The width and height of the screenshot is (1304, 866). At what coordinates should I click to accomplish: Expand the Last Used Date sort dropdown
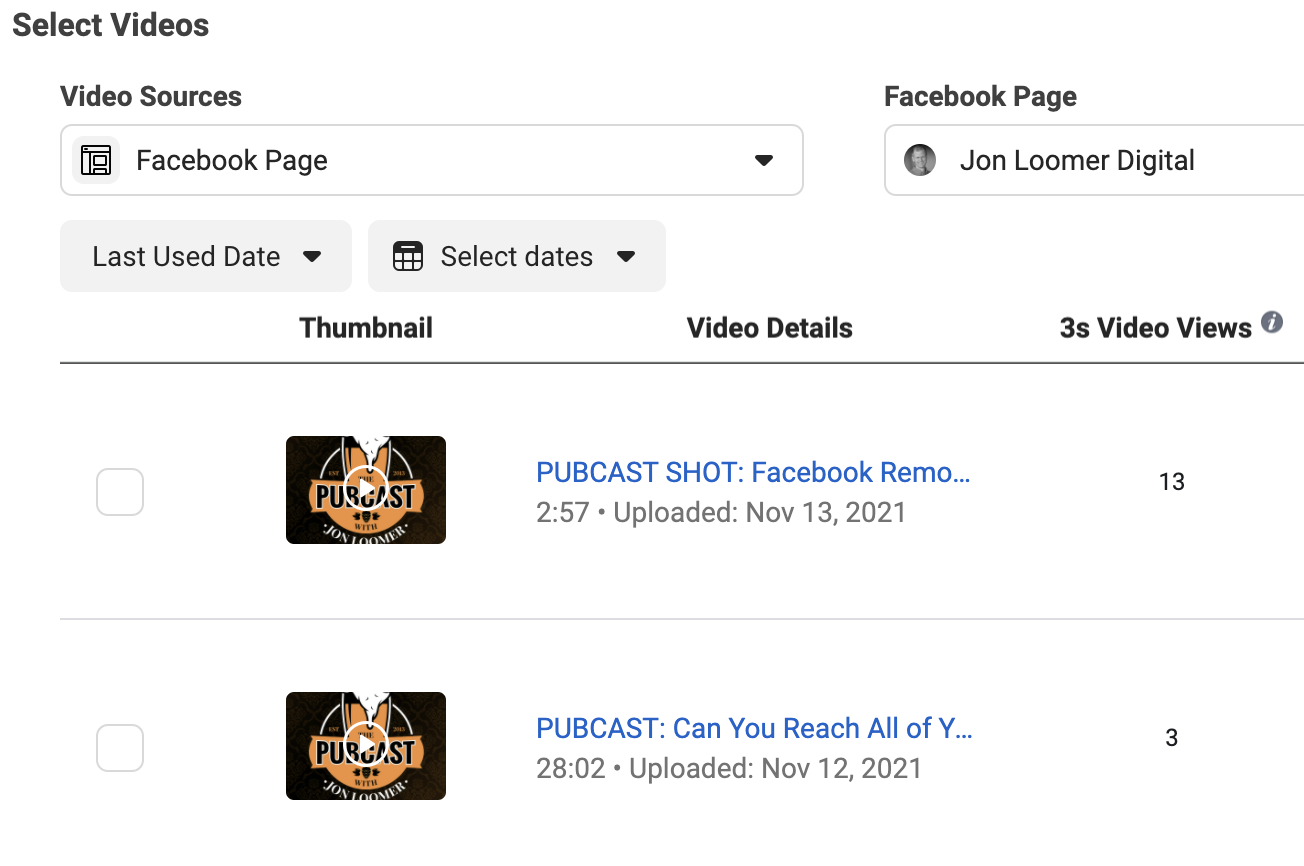click(x=206, y=256)
